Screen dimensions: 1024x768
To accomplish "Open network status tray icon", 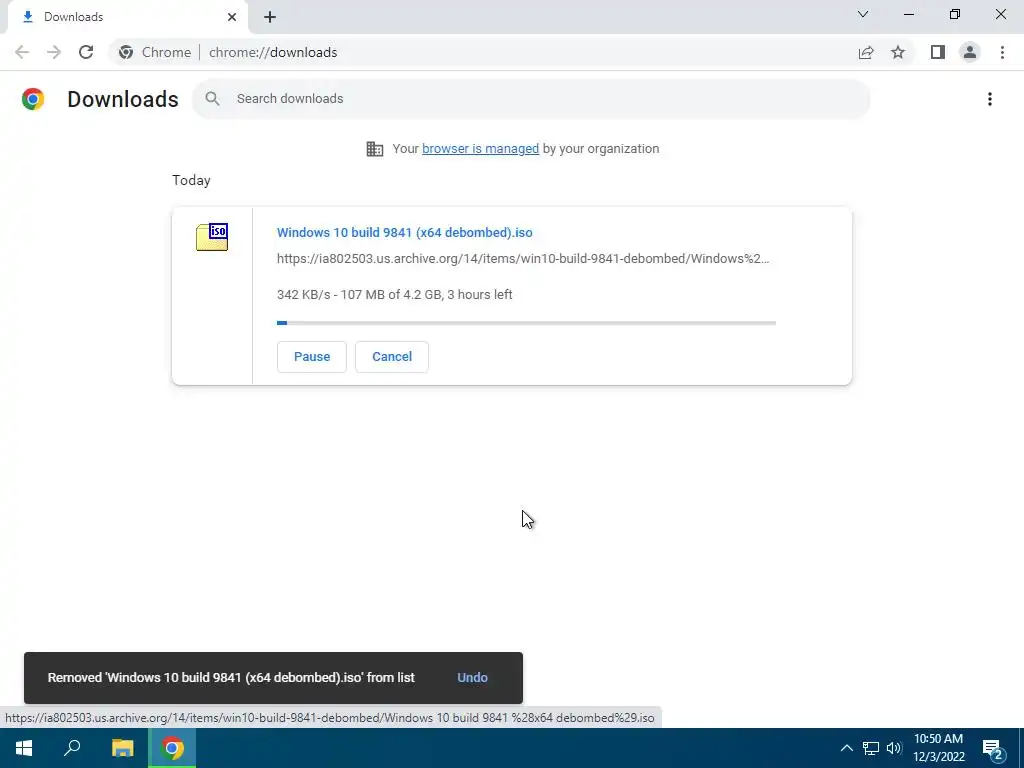I will click(x=871, y=748).
